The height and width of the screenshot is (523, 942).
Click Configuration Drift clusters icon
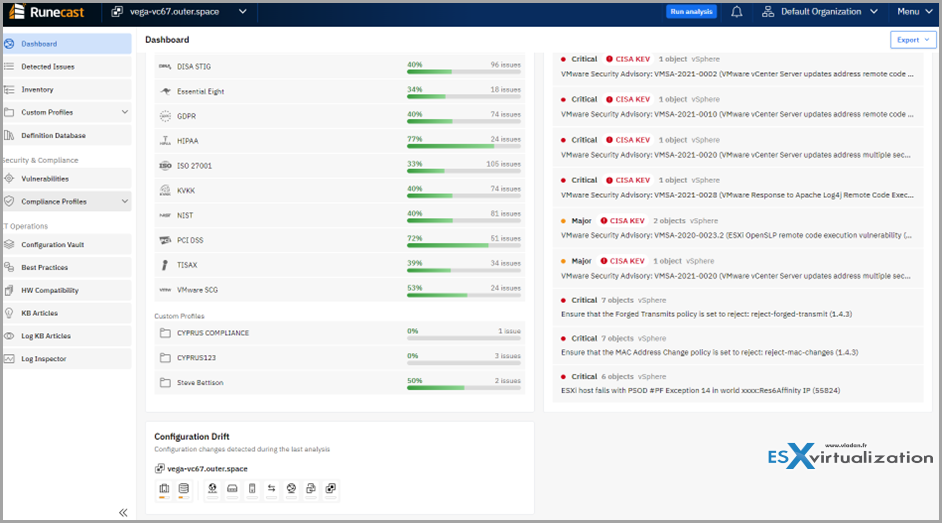click(x=164, y=489)
